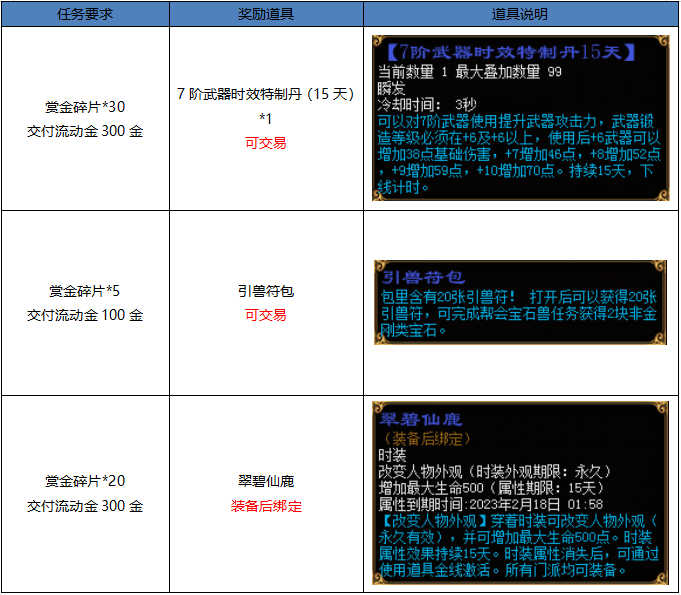681x595 pixels.
Task: Select the text 赏金碎片*5
Action: (x=85, y=291)
